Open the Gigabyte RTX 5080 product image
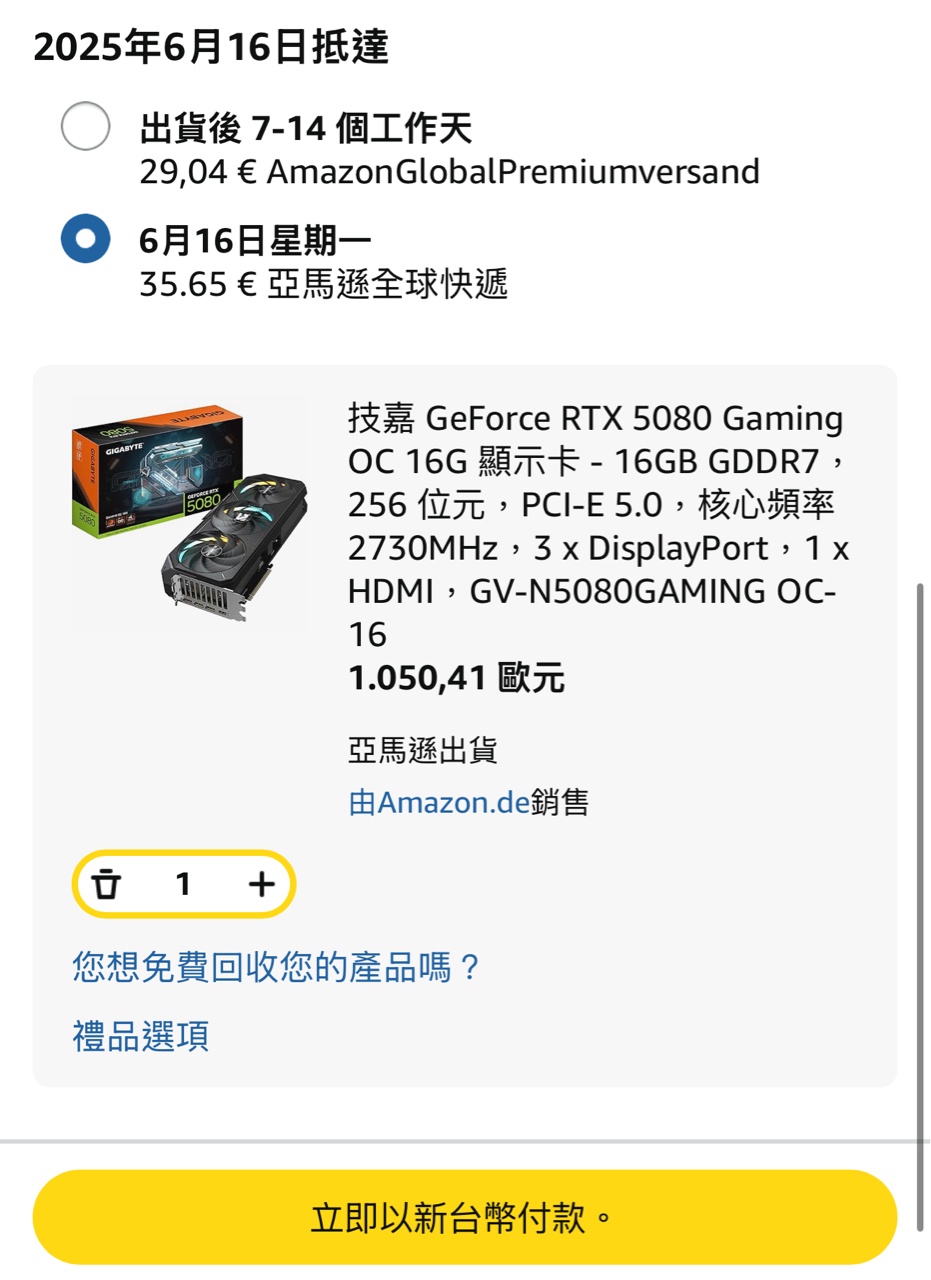The image size is (931, 1280). [x=190, y=513]
